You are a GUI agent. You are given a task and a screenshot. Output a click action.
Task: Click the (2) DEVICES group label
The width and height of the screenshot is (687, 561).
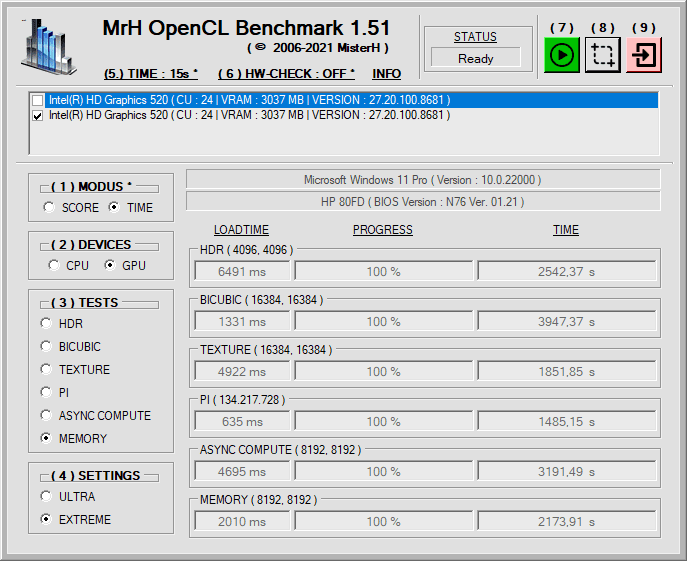pos(91,245)
